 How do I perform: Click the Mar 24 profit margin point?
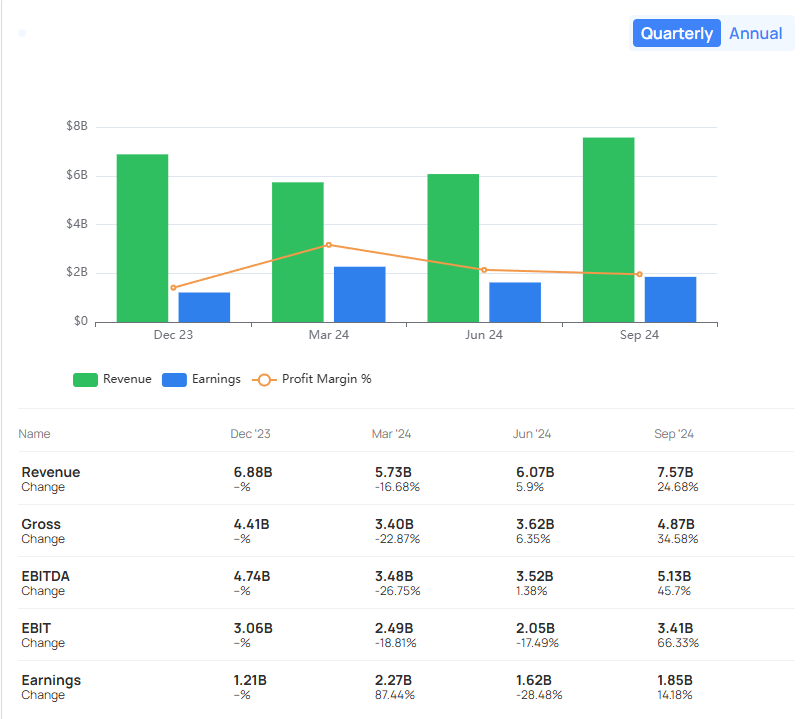329,245
